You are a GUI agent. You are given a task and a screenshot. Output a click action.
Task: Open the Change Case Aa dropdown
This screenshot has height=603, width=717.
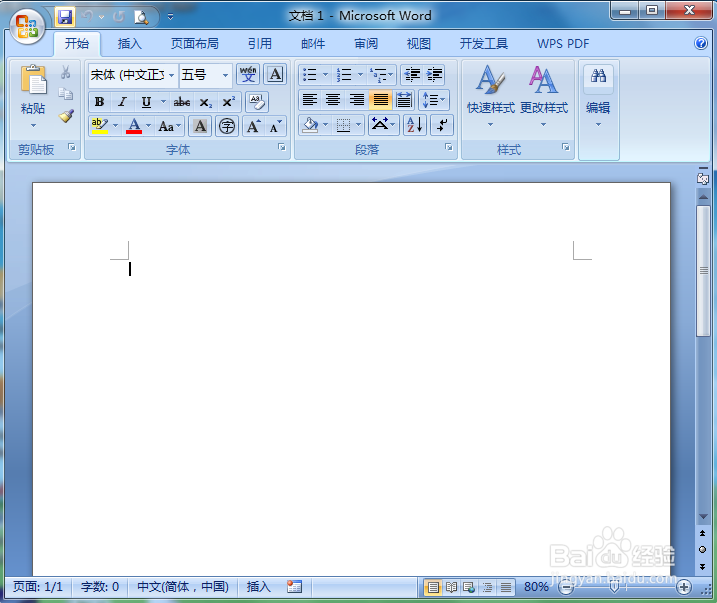(169, 126)
